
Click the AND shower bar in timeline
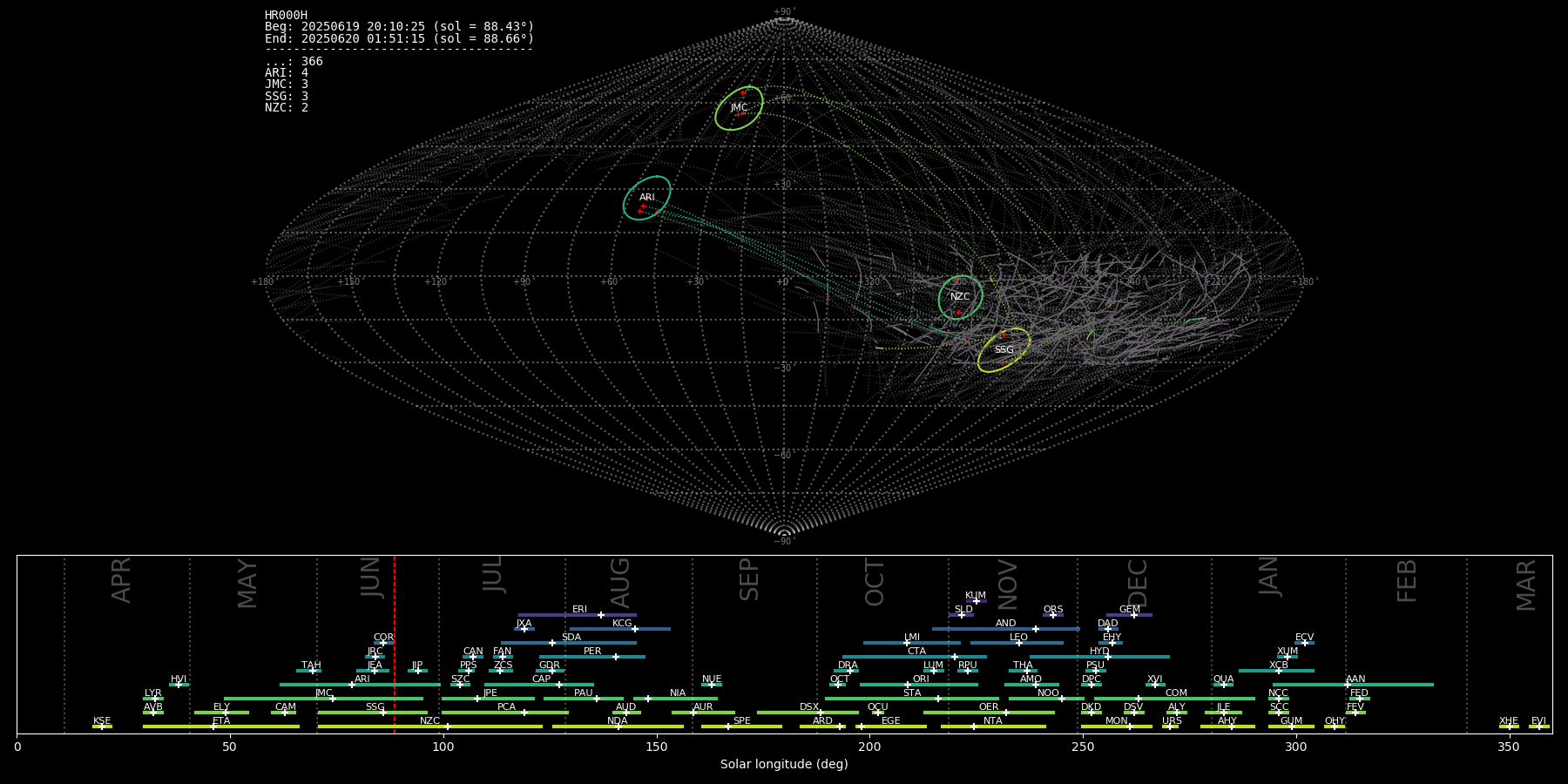(1006, 629)
